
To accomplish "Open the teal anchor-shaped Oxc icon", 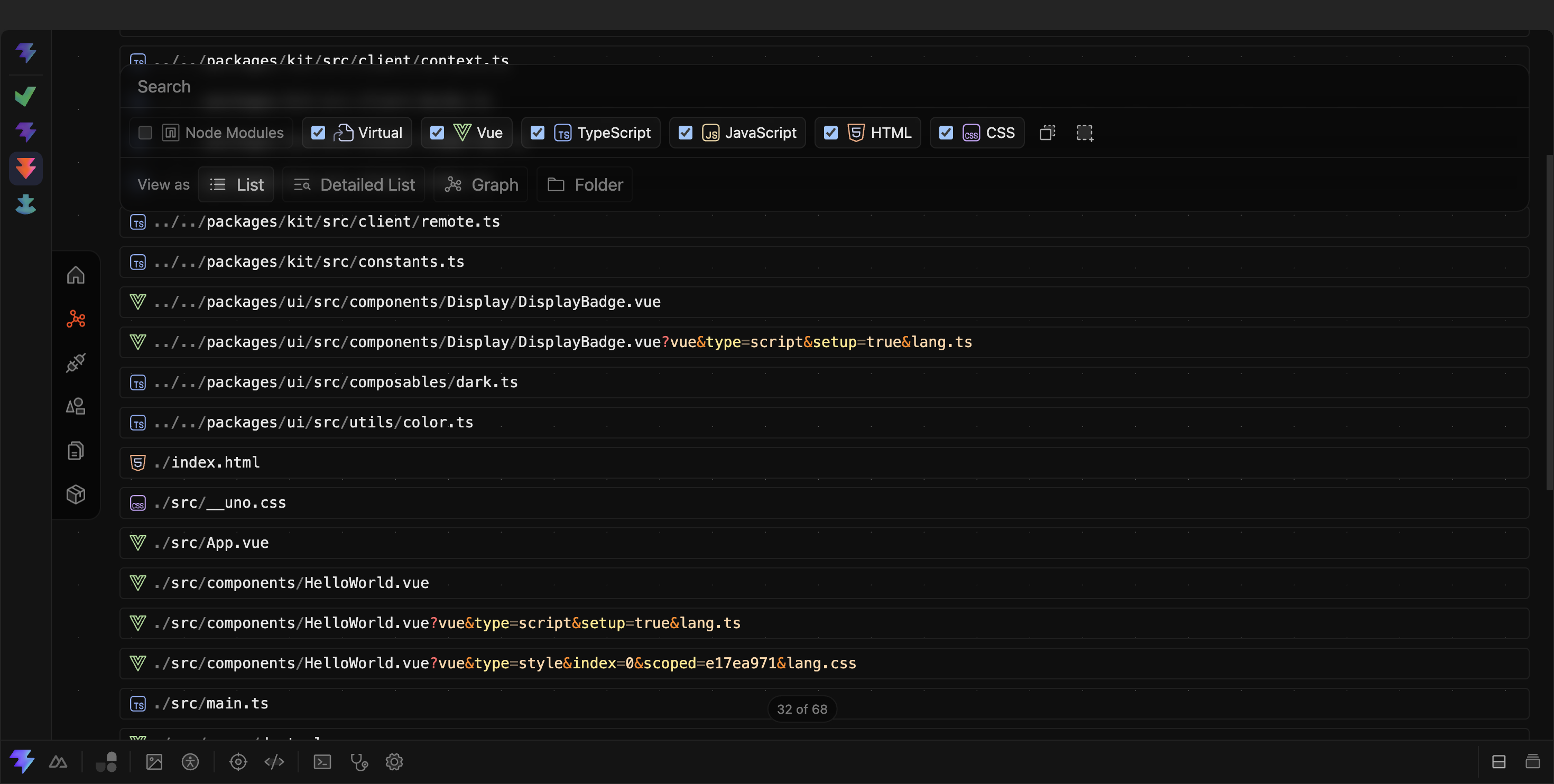I will [25, 204].
